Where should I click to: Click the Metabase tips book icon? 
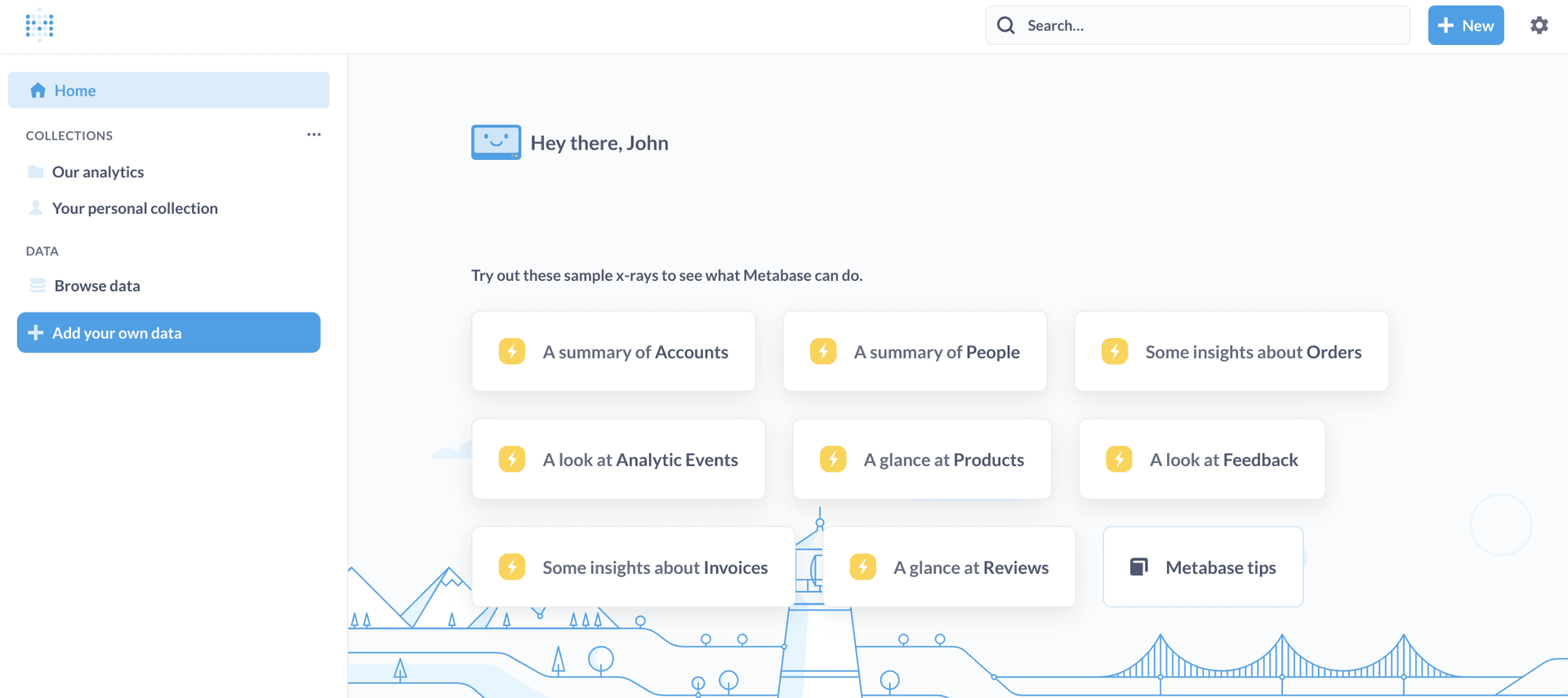[x=1138, y=567]
